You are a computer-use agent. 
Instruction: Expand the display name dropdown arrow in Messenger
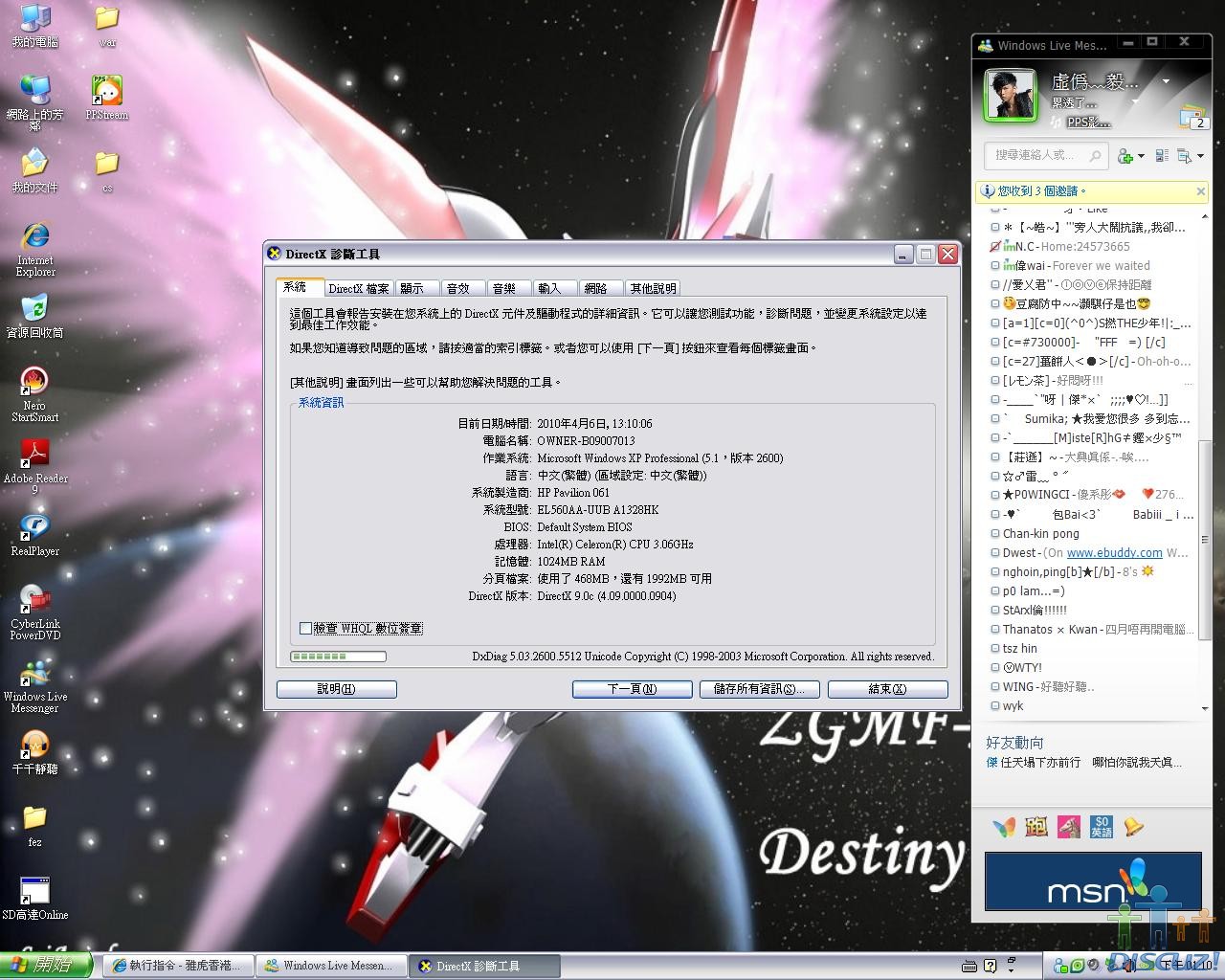point(1166,81)
